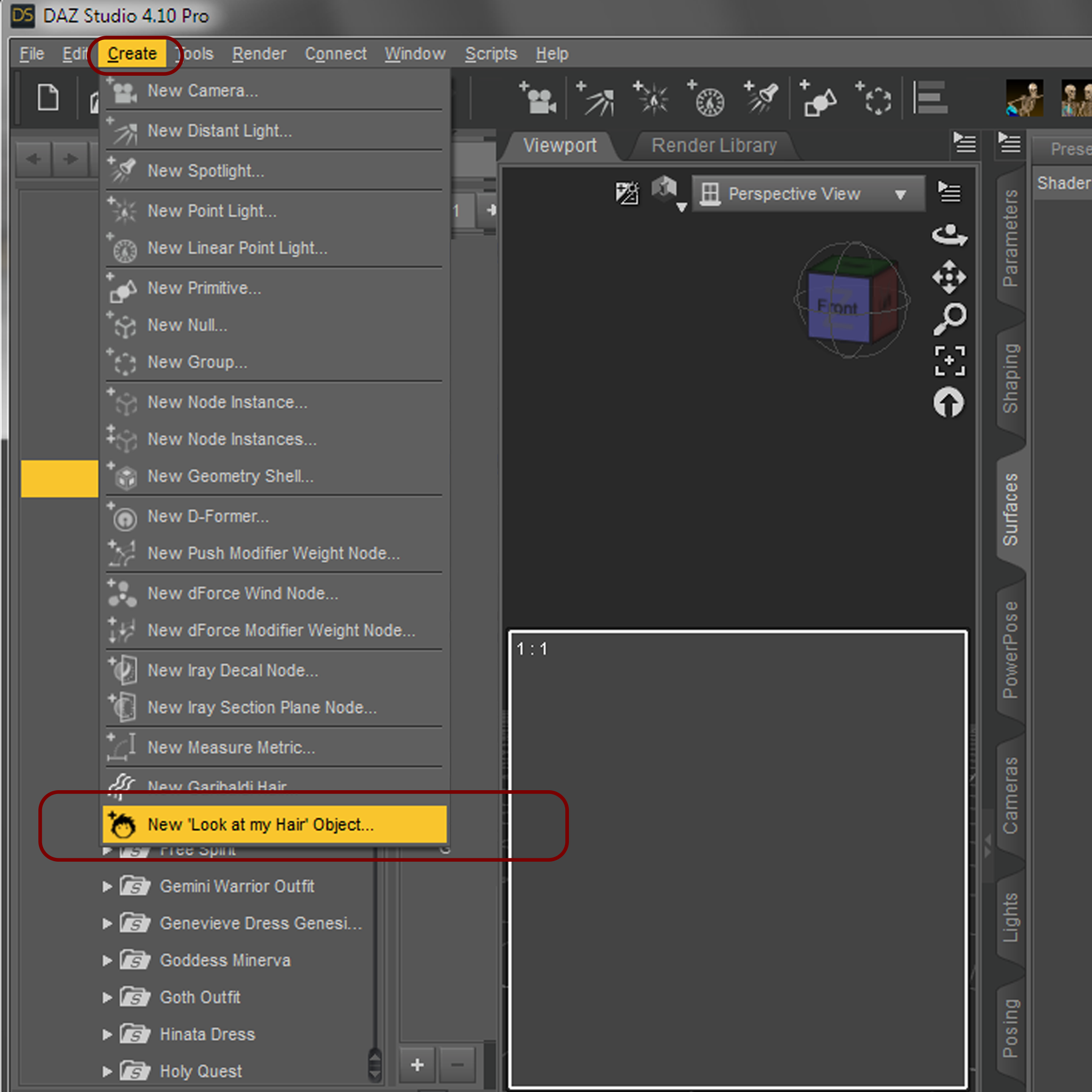Switch to the Render Library tab
The width and height of the screenshot is (1092, 1092).
[x=714, y=146]
